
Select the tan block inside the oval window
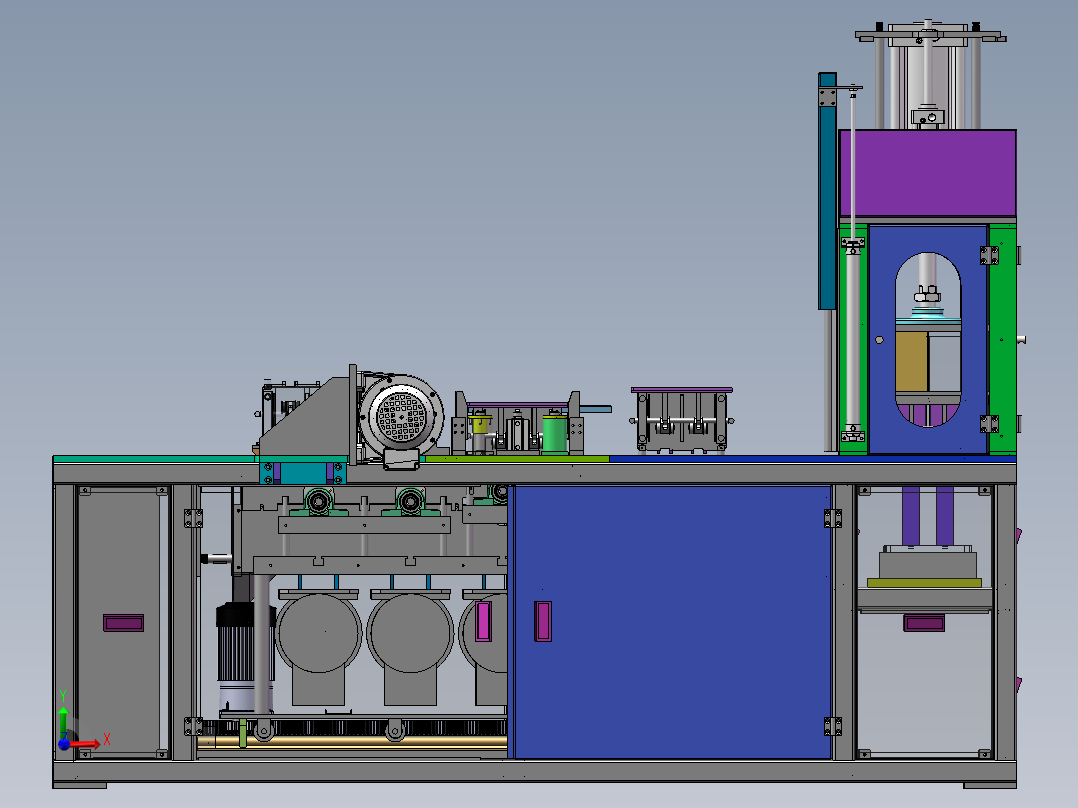click(912, 362)
